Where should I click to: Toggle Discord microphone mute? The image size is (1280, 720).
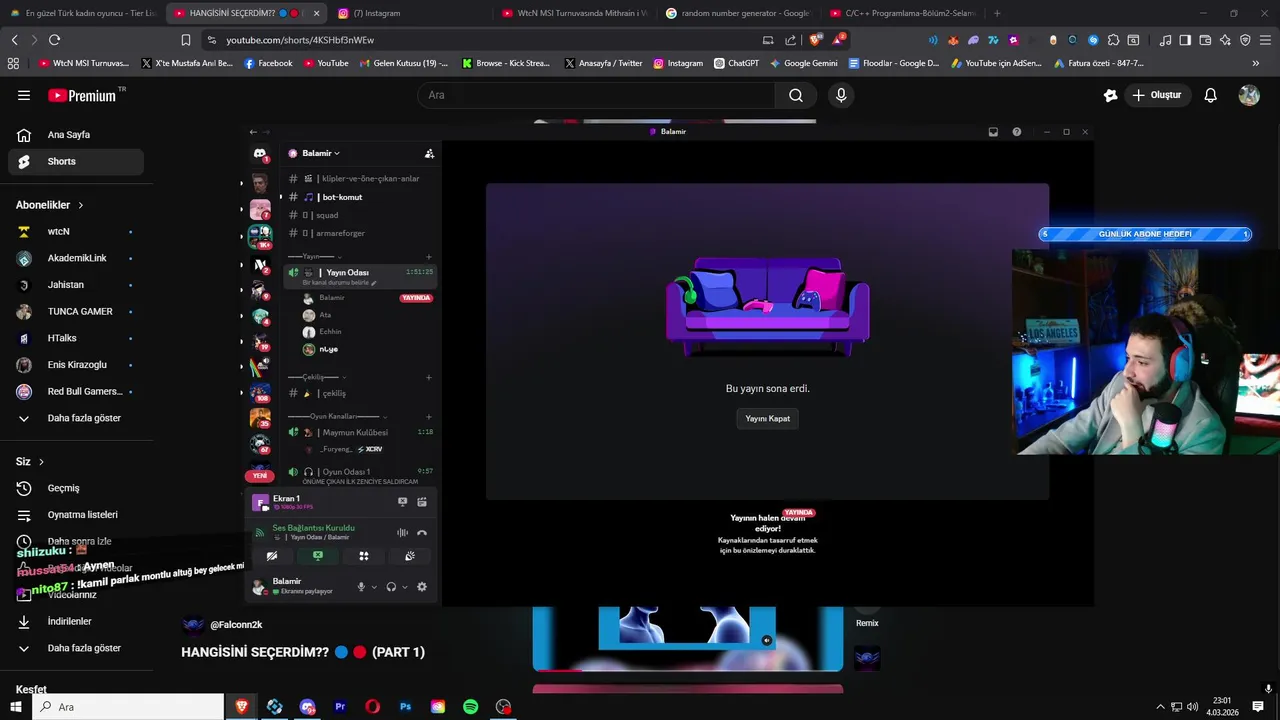coord(361,587)
